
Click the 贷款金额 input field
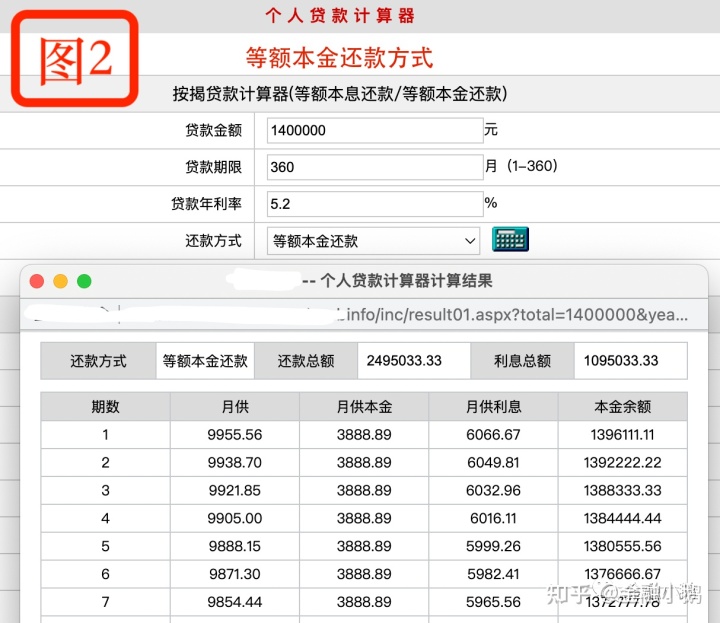pos(375,130)
